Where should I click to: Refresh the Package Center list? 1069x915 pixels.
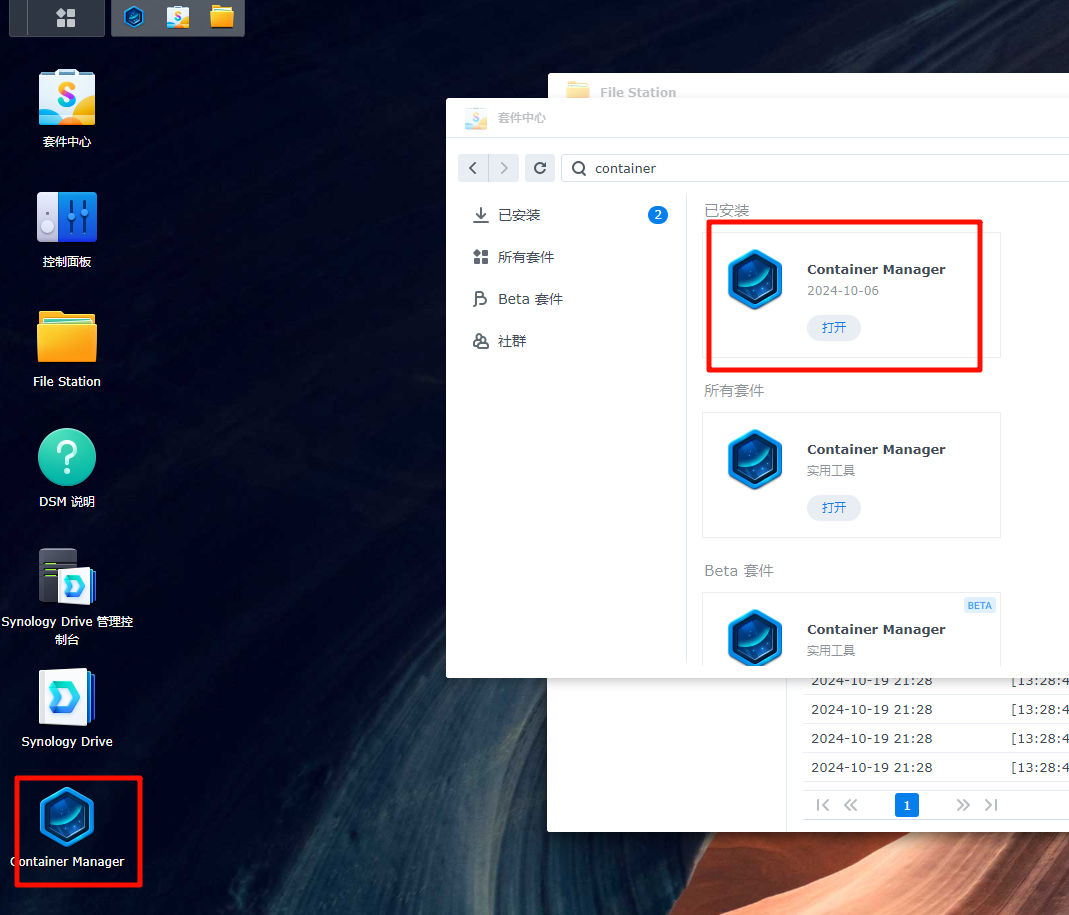539,168
